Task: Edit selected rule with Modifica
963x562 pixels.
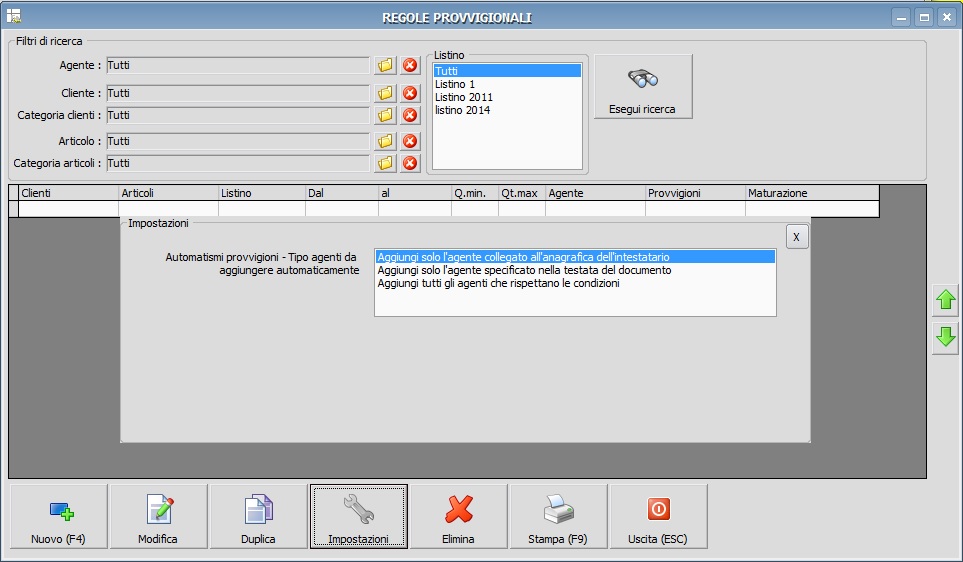Action: (x=158, y=517)
